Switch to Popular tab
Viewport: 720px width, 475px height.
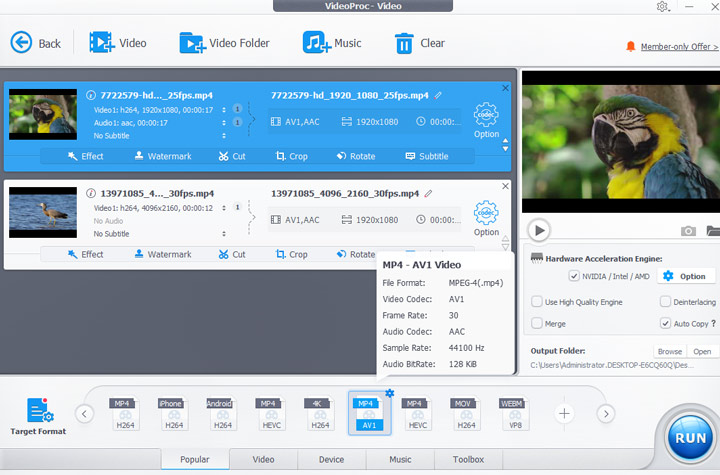(195, 459)
